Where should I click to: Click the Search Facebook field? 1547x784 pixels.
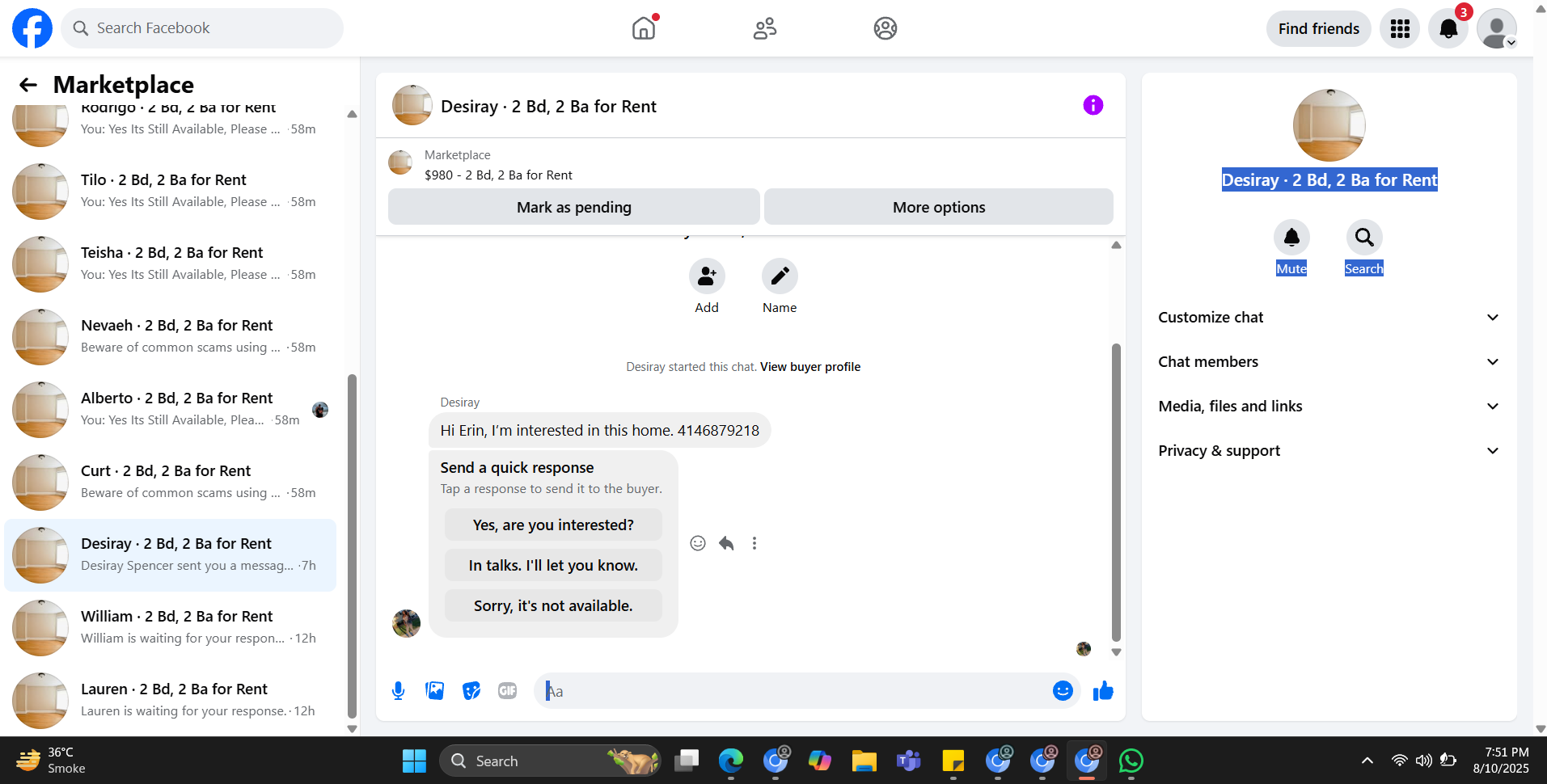[x=202, y=28]
